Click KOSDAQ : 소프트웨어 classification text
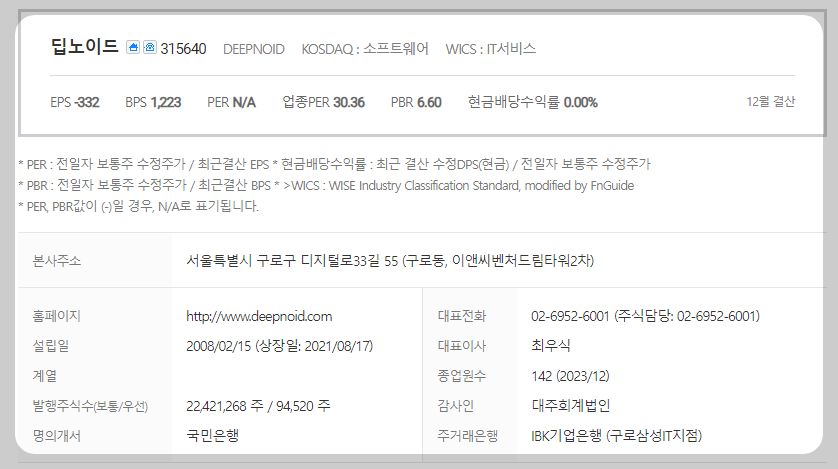 [x=365, y=49]
